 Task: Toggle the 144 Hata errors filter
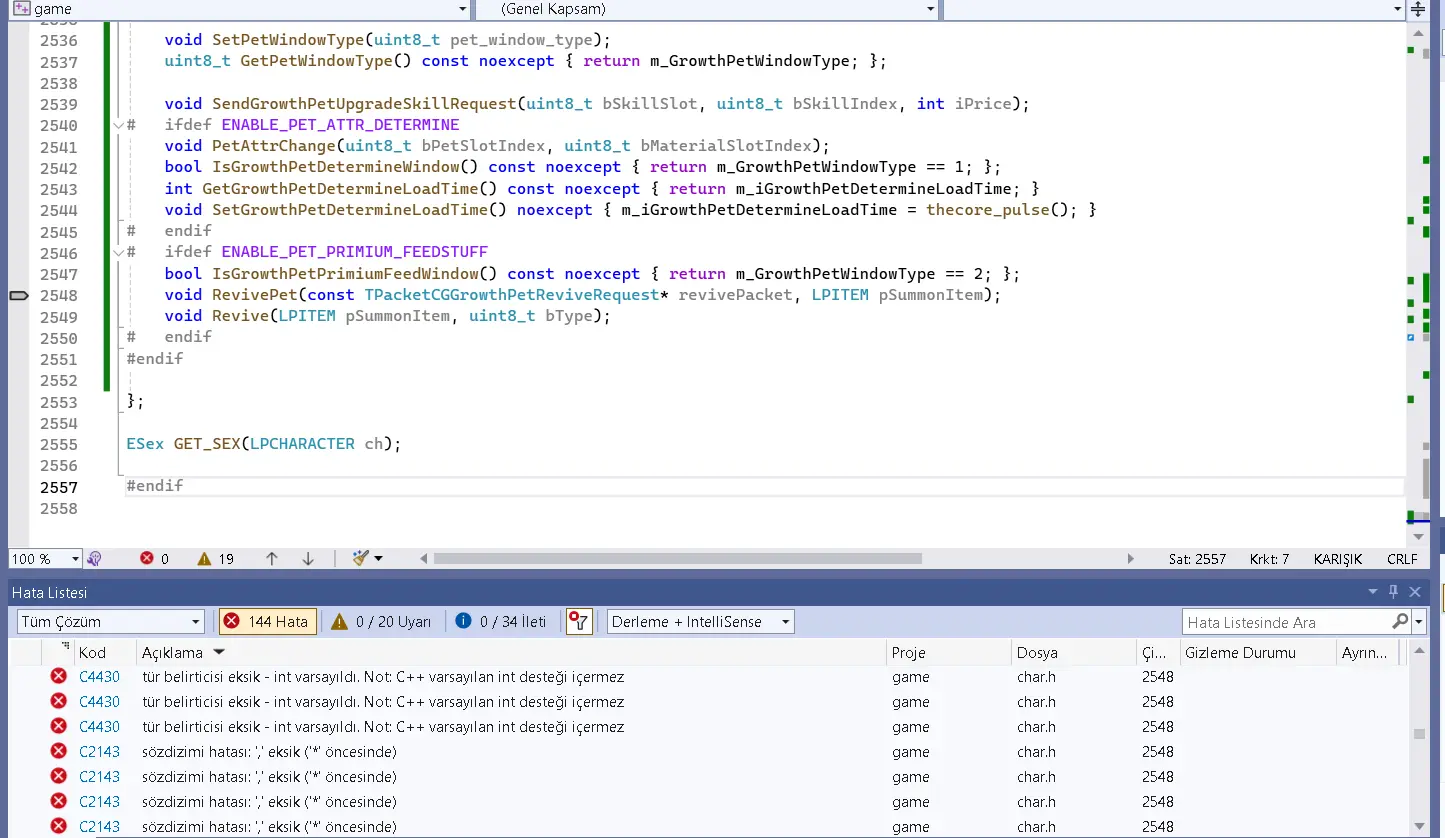(268, 622)
